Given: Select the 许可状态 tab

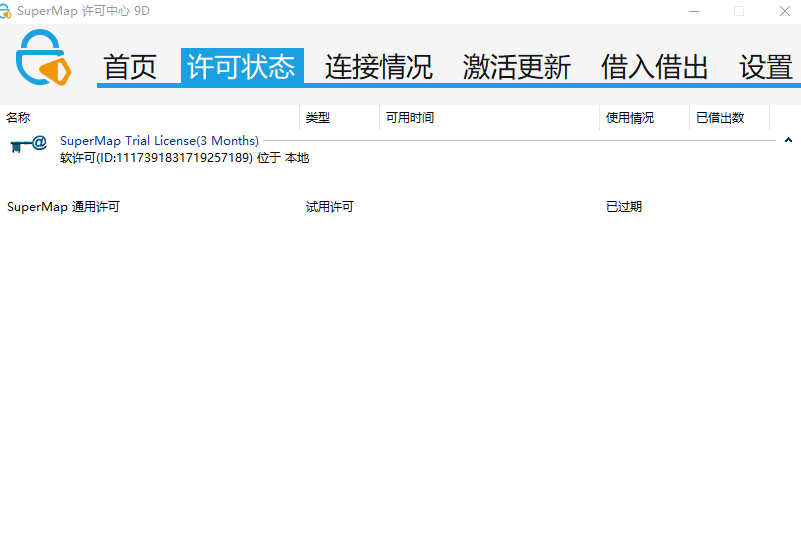Looking at the screenshot, I should 242,67.
